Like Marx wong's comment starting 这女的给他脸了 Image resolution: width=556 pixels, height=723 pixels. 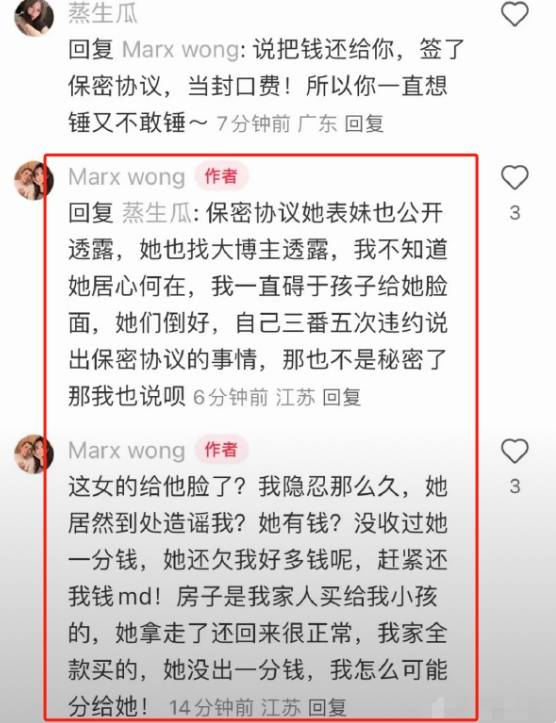click(515, 450)
